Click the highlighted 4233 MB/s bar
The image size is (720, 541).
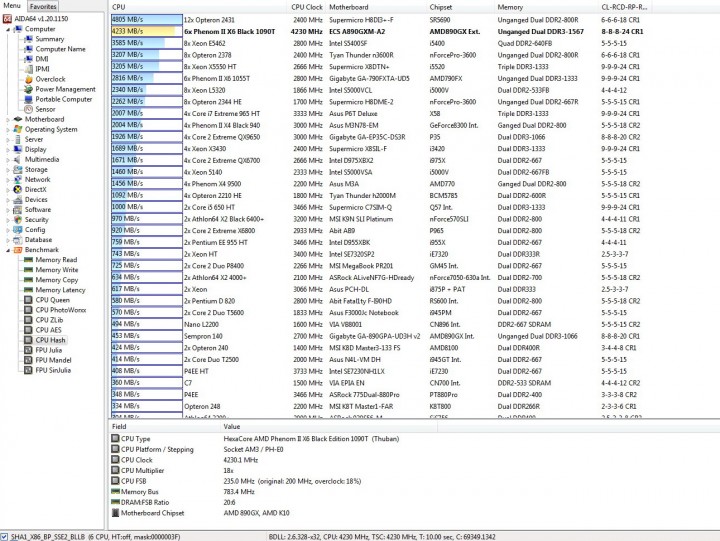146,31
